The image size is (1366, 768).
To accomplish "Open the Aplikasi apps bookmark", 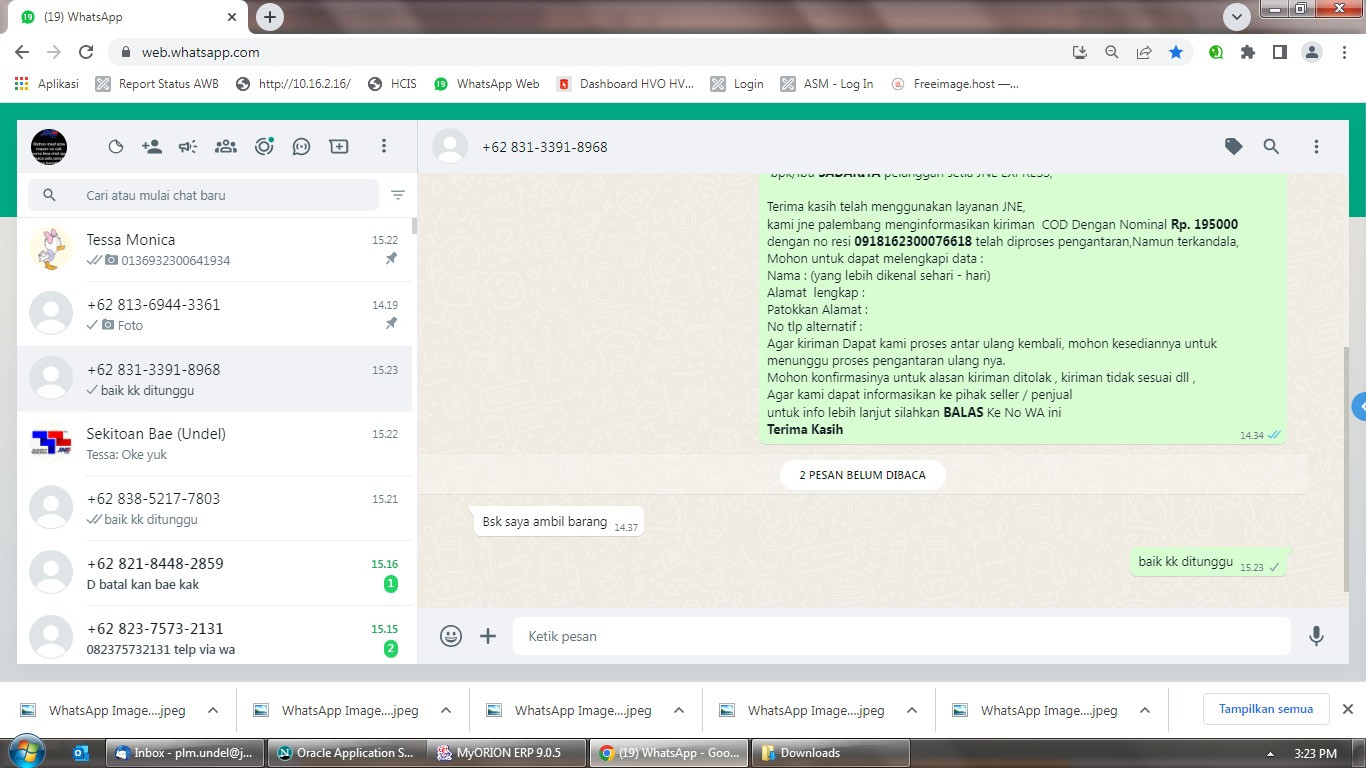I will [x=47, y=84].
